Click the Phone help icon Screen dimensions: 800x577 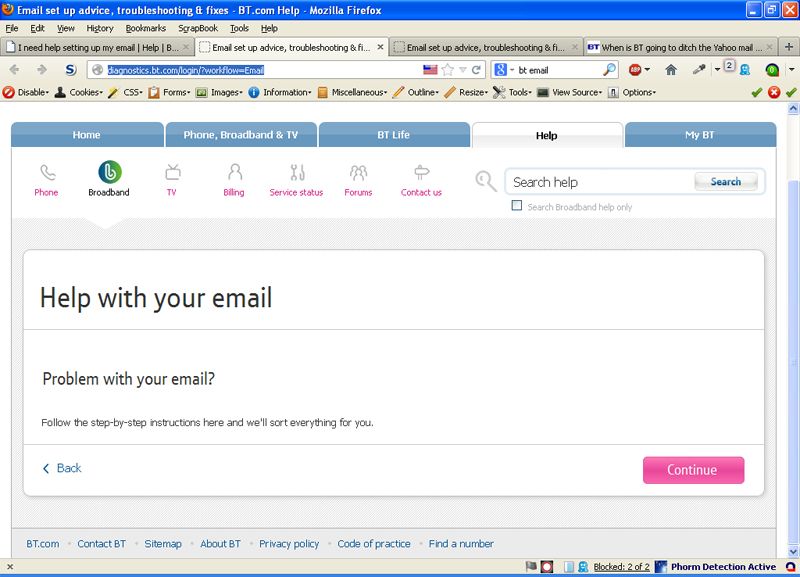[x=46, y=172]
